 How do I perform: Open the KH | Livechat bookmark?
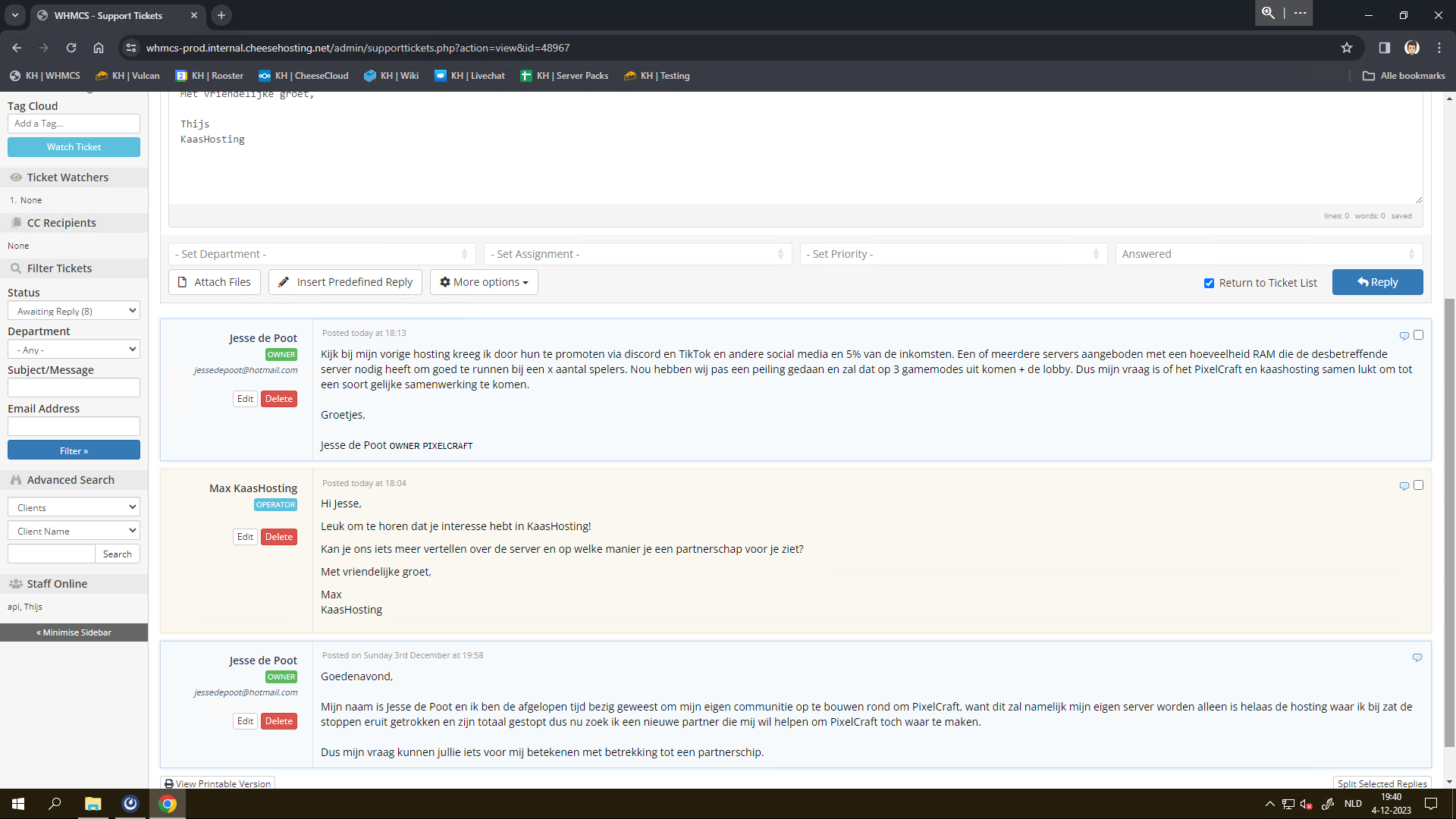point(469,76)
